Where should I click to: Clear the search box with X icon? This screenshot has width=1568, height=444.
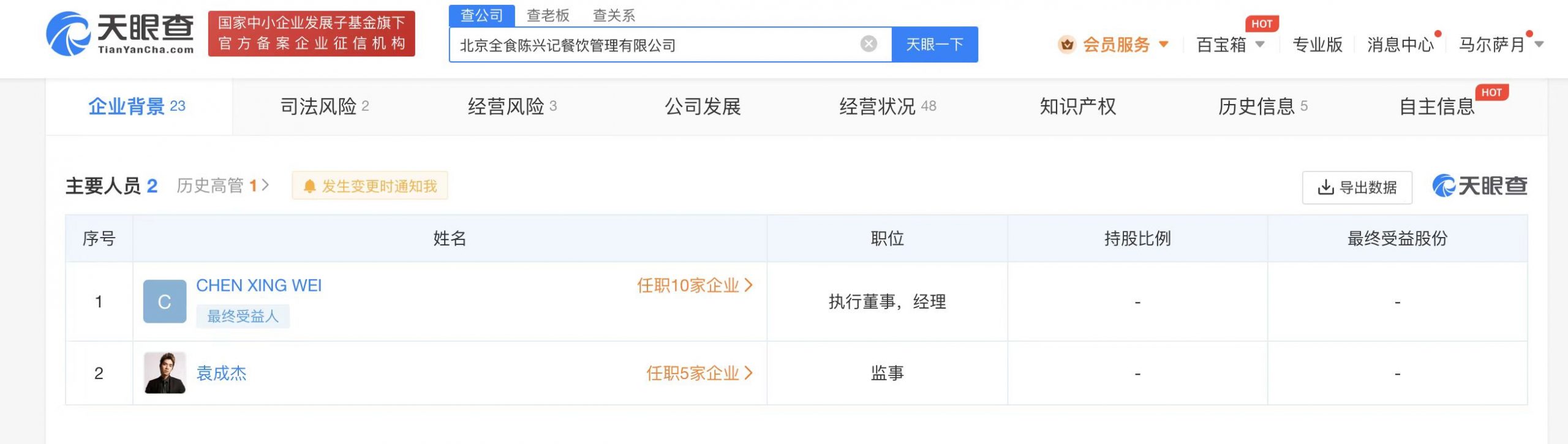click(868, 44)
